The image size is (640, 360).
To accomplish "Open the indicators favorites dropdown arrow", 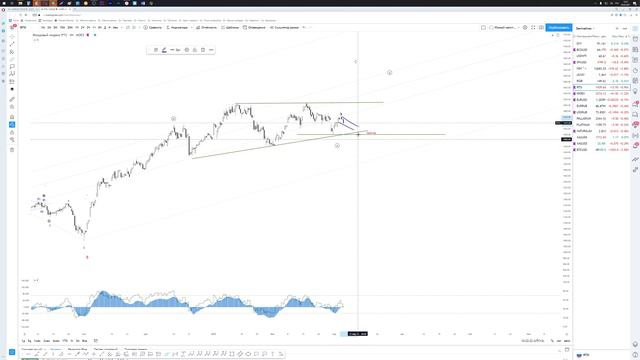I will click(191, 27).
